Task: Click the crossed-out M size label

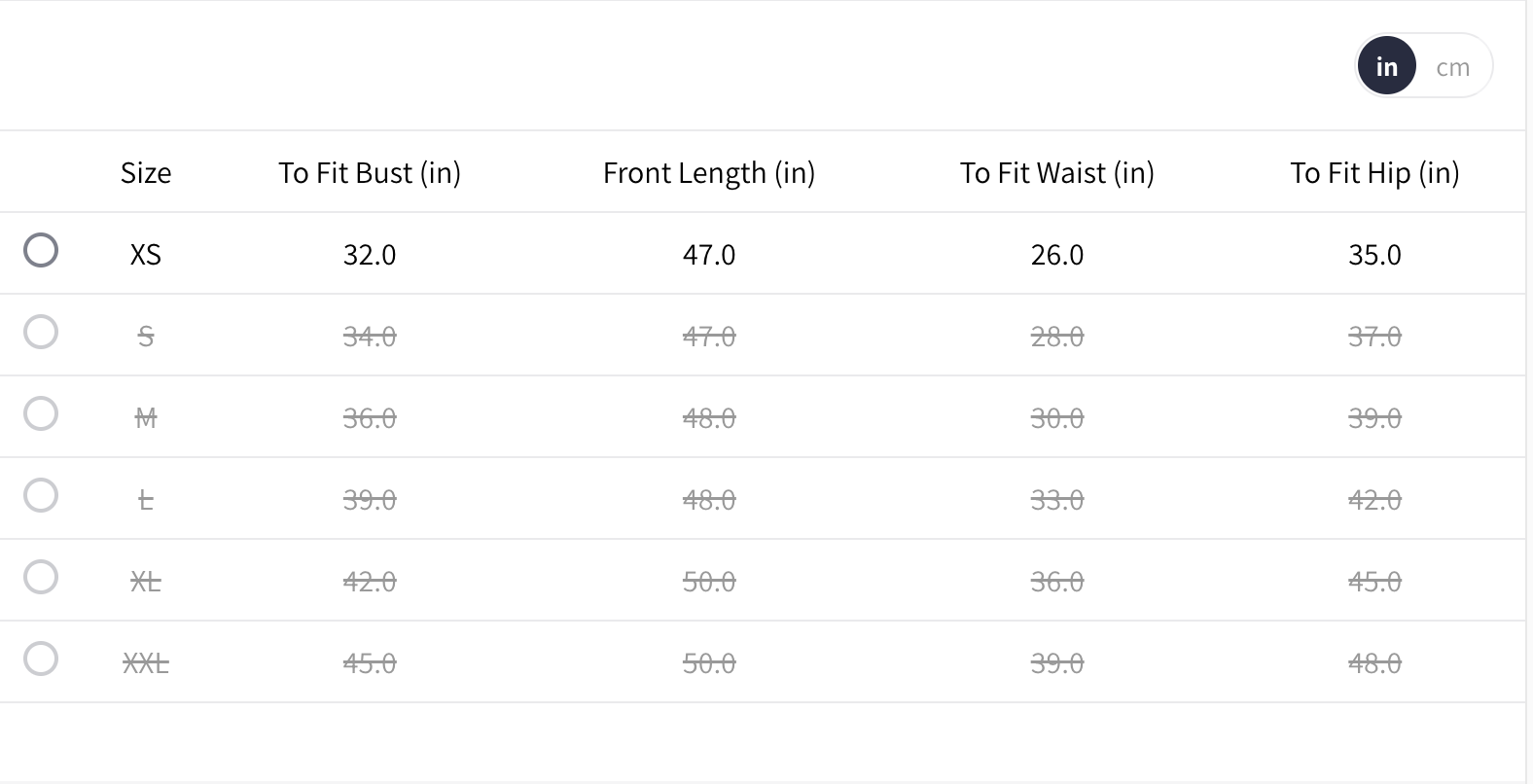Action: (x=146, y=418)
